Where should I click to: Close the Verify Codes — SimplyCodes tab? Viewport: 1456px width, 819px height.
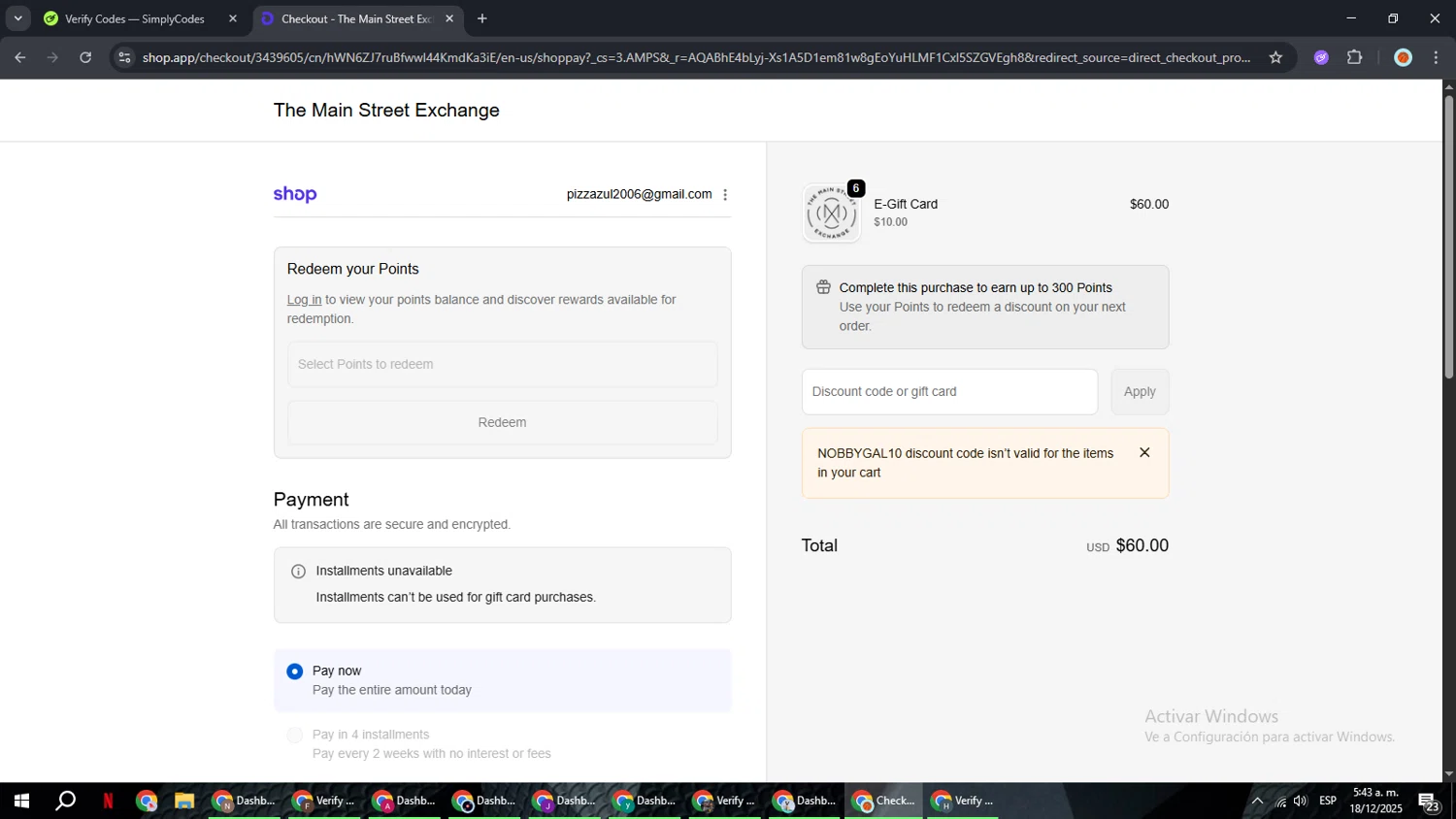tap(233, 18)
